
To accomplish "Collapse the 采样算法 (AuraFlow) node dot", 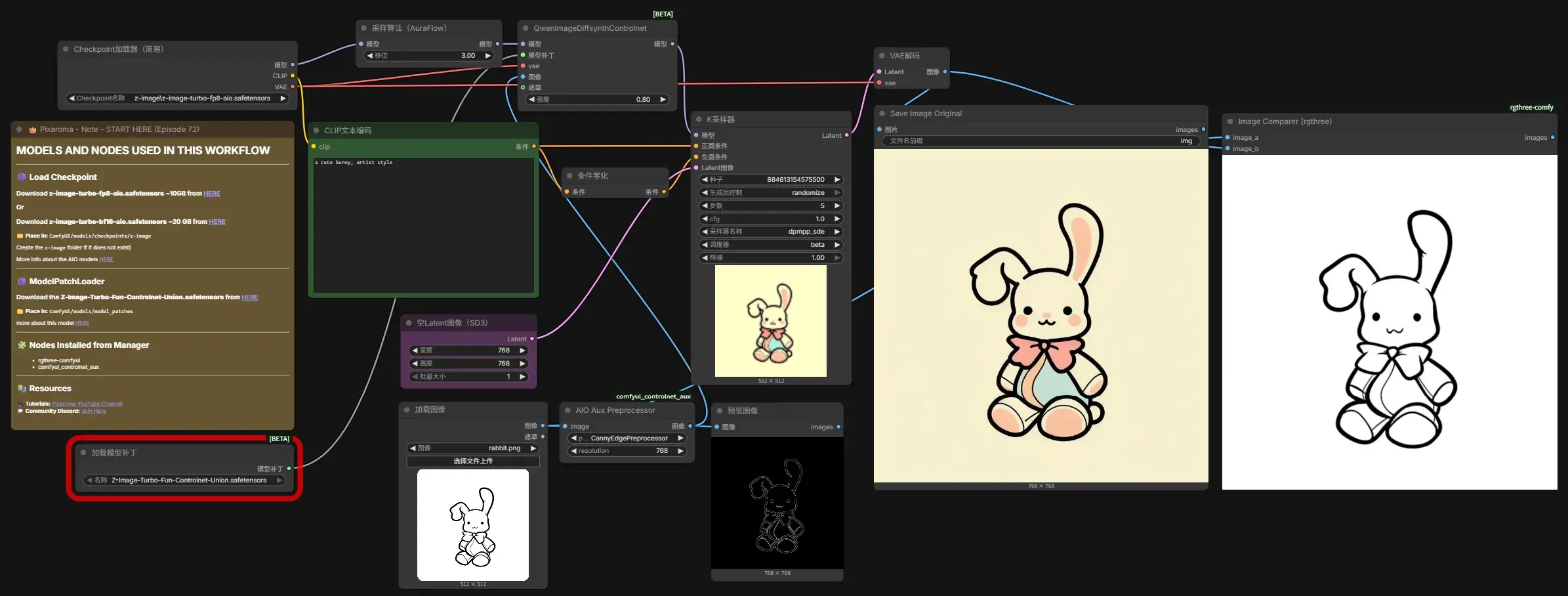I will click(x=364, y=28).
